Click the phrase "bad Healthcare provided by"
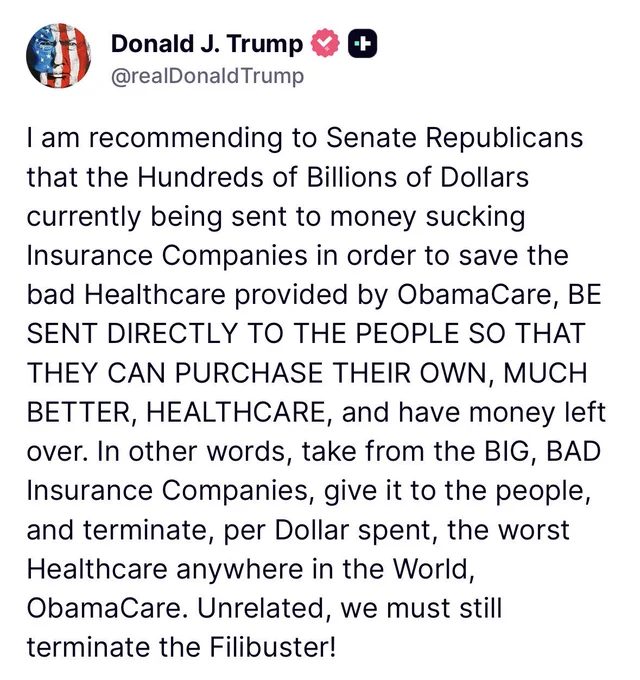Image resolution: width=640 pixels, height=680 pixels. click(208, 295)
